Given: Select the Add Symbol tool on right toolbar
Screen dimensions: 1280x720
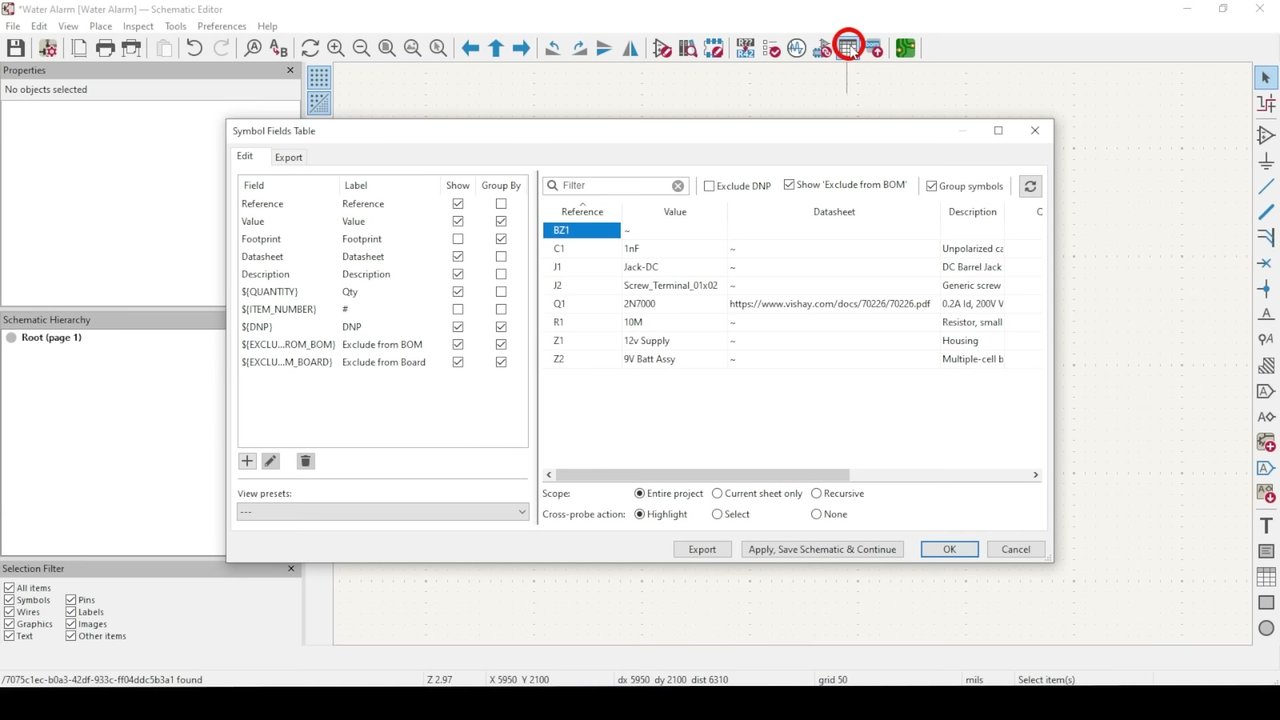Looking at the screenshot, I should pyautogui.click(x=1266, y=135).
